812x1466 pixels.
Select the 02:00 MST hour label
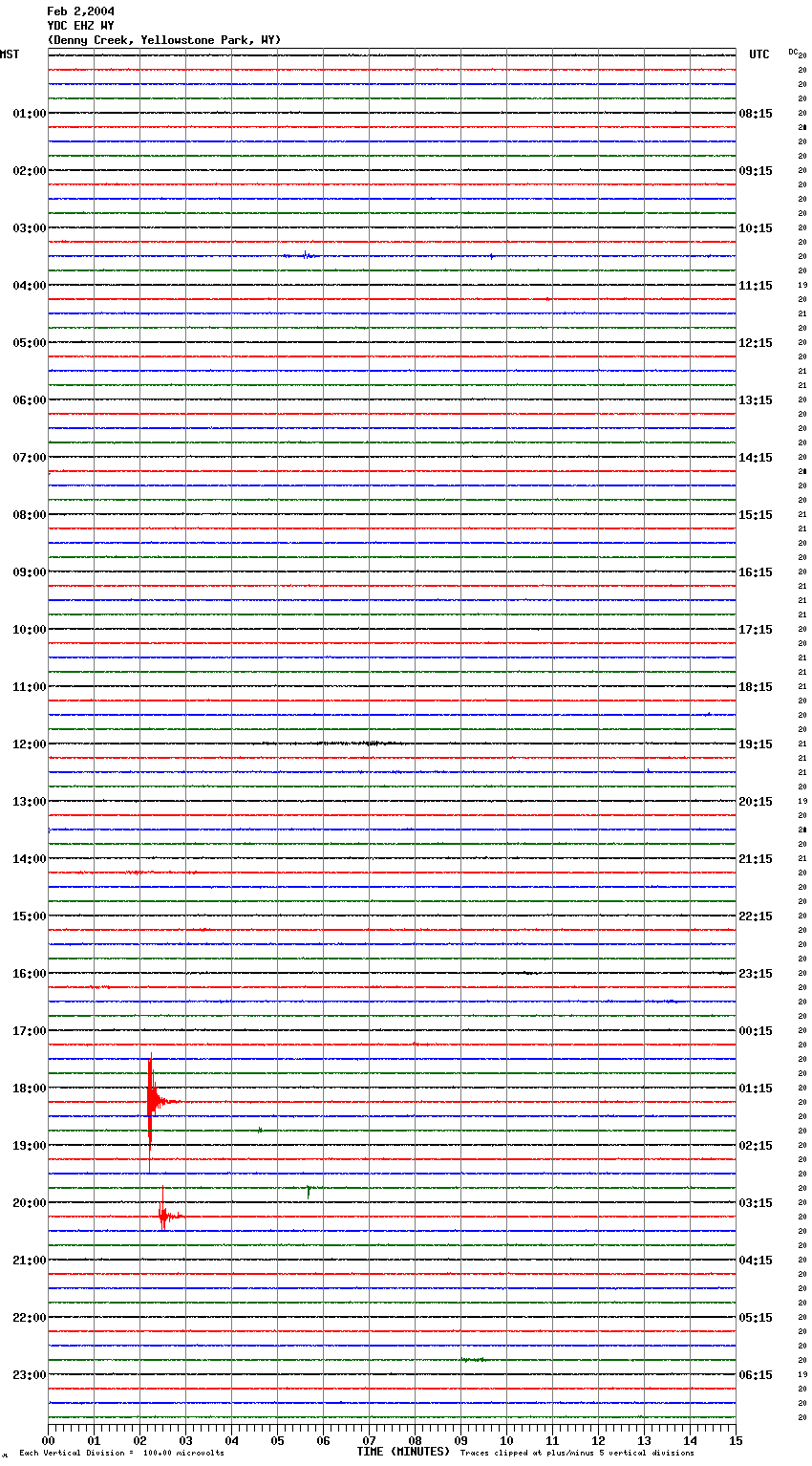coord(29,171)
